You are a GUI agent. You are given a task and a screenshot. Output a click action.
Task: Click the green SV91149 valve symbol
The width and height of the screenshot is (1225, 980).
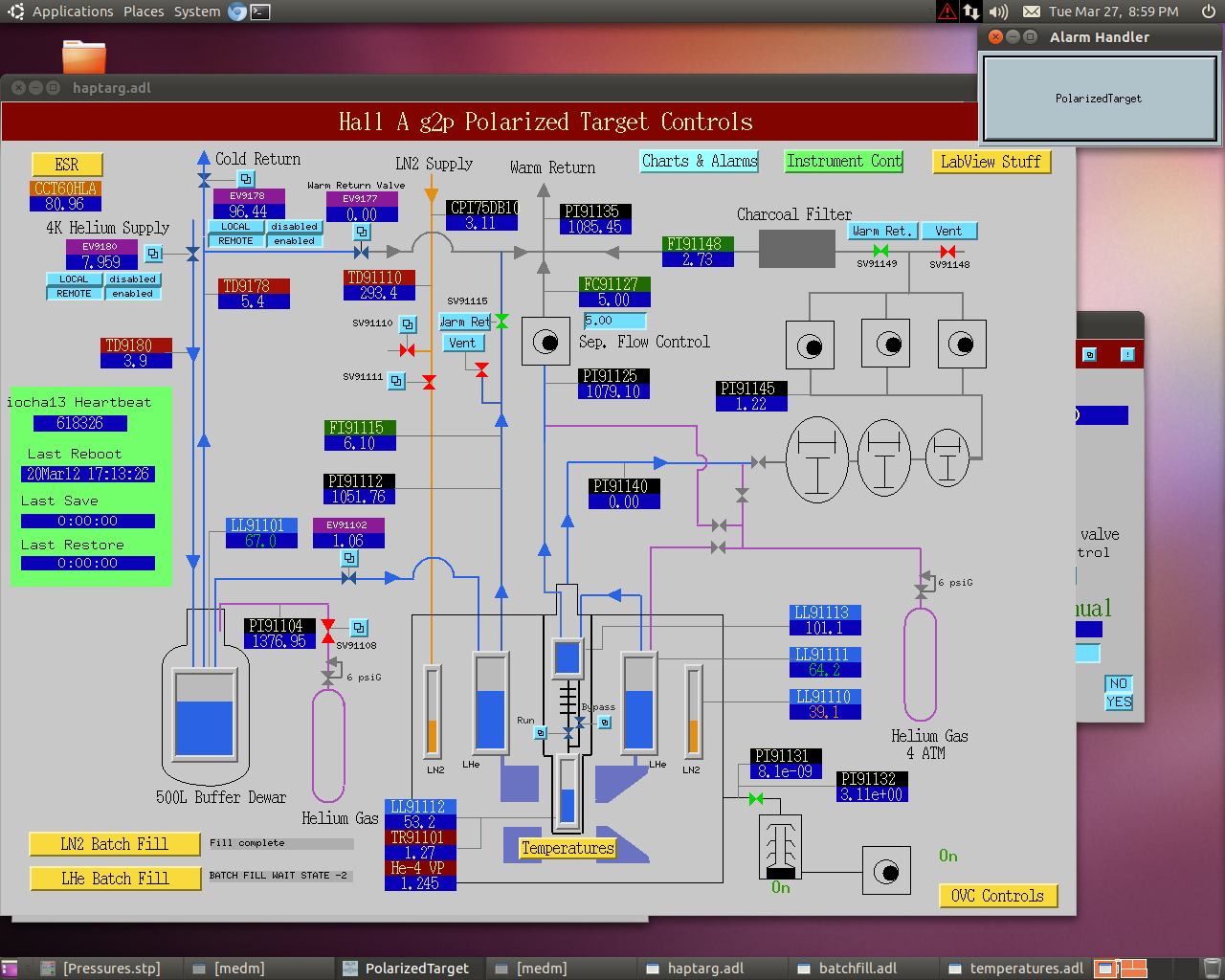880,251
